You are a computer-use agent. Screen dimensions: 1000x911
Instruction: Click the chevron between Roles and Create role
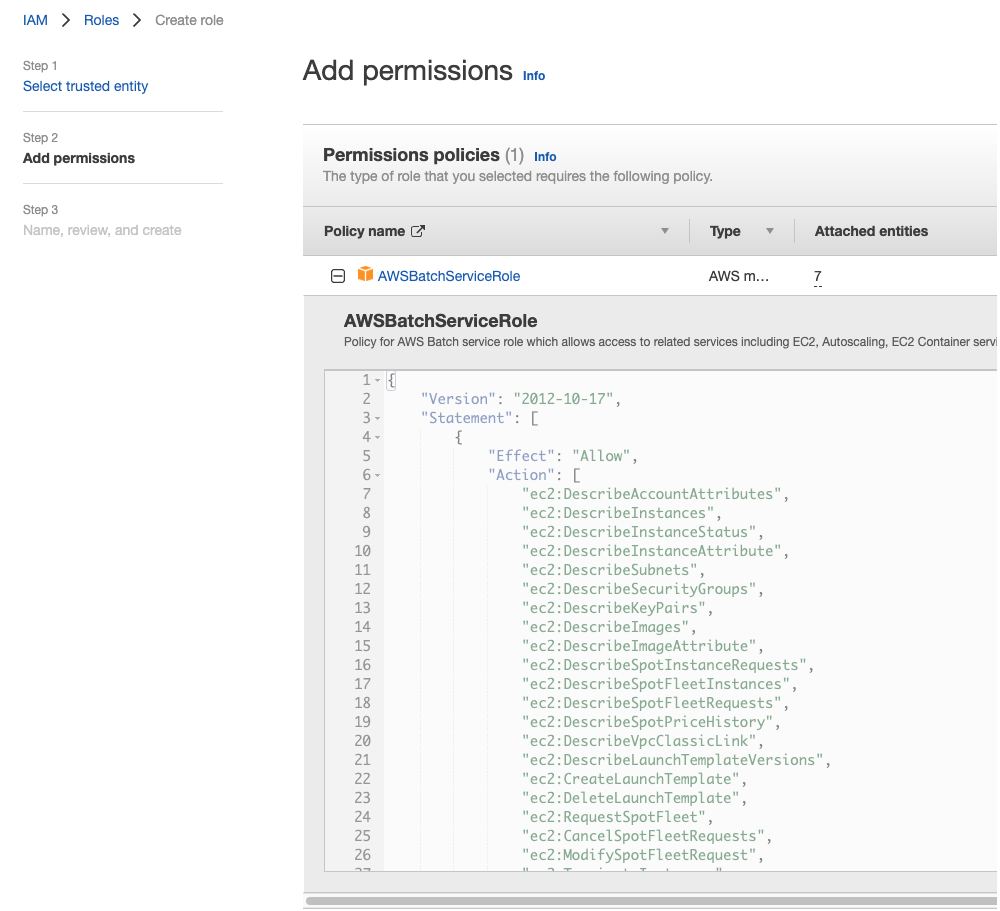pyautogui.click(x=136, y=20)
